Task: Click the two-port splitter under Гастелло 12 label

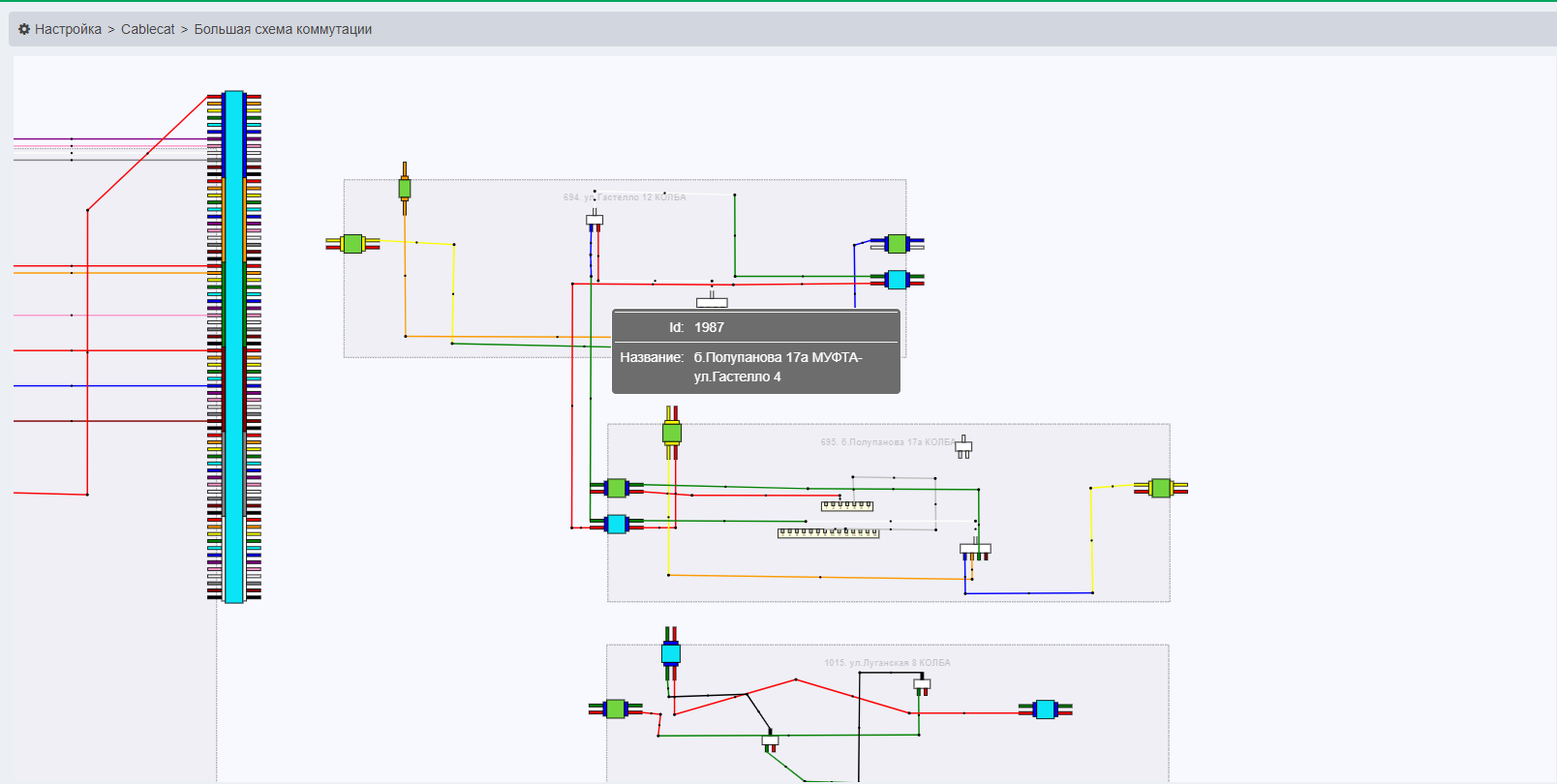Action: click(595, 221)
